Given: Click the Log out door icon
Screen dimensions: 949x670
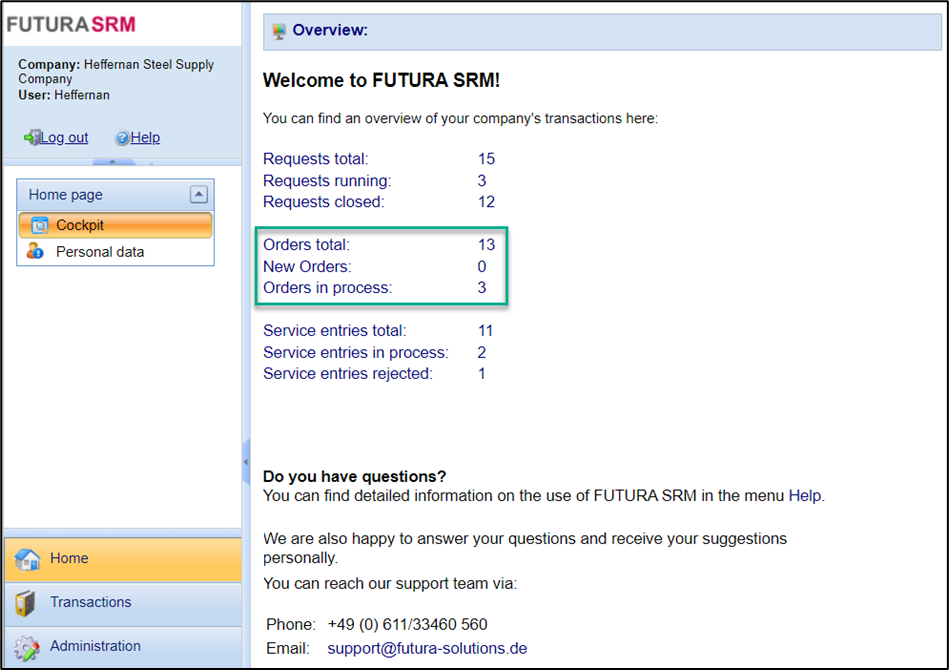Looking at the screenshot, I should point(32,138).
